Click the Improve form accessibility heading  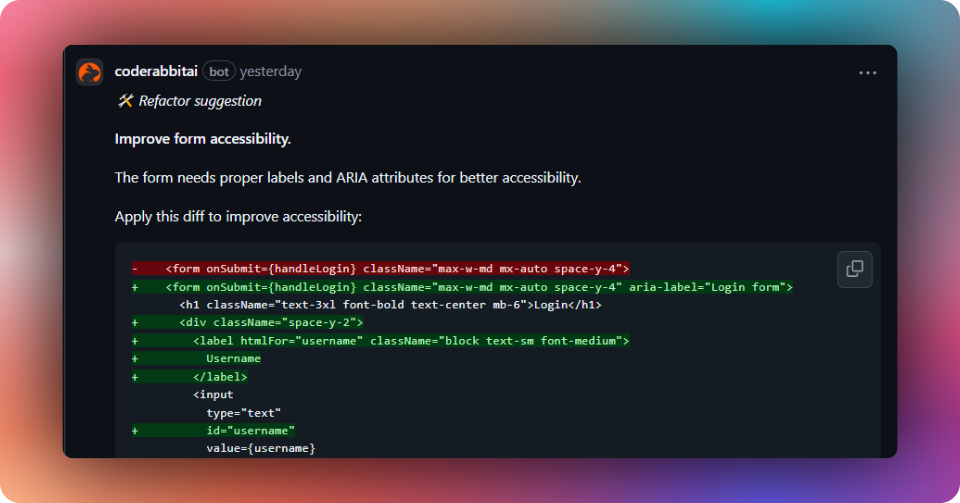click(x=203, y=139)
